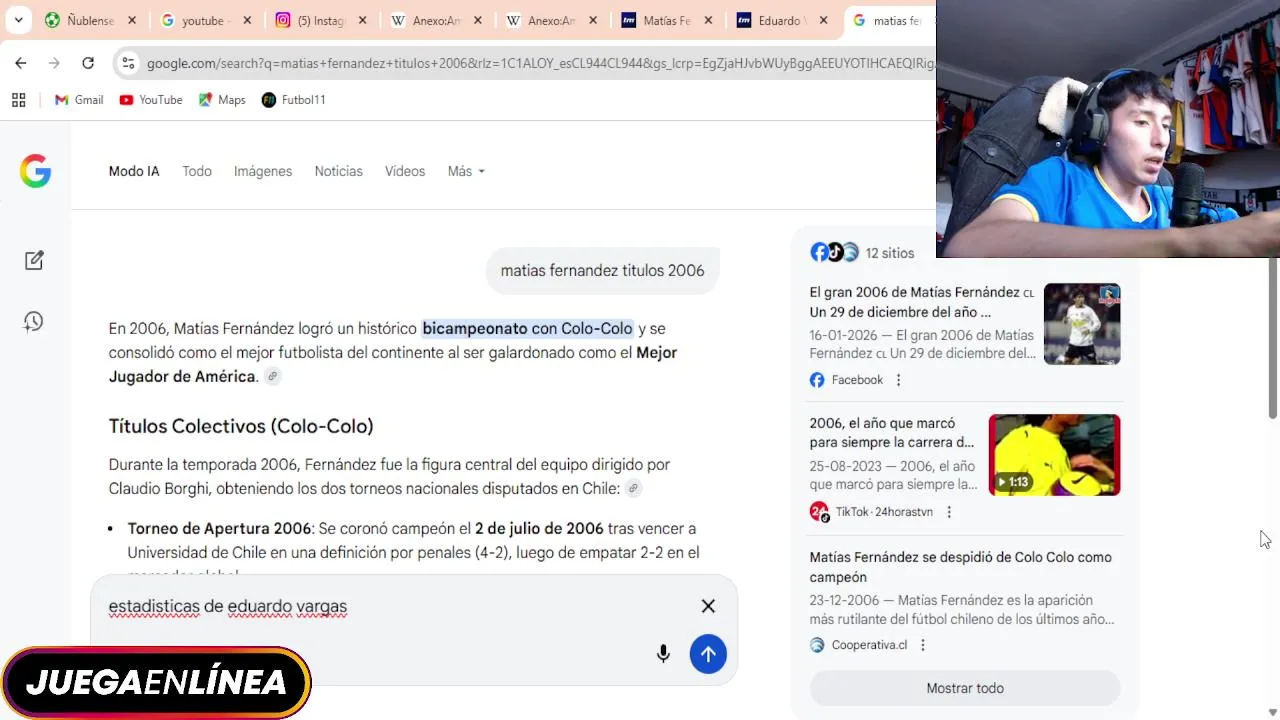The height and width of the screenshot is (720, 1280).
Task: Start voice input with microphone icon
Action: coord(663,654)
